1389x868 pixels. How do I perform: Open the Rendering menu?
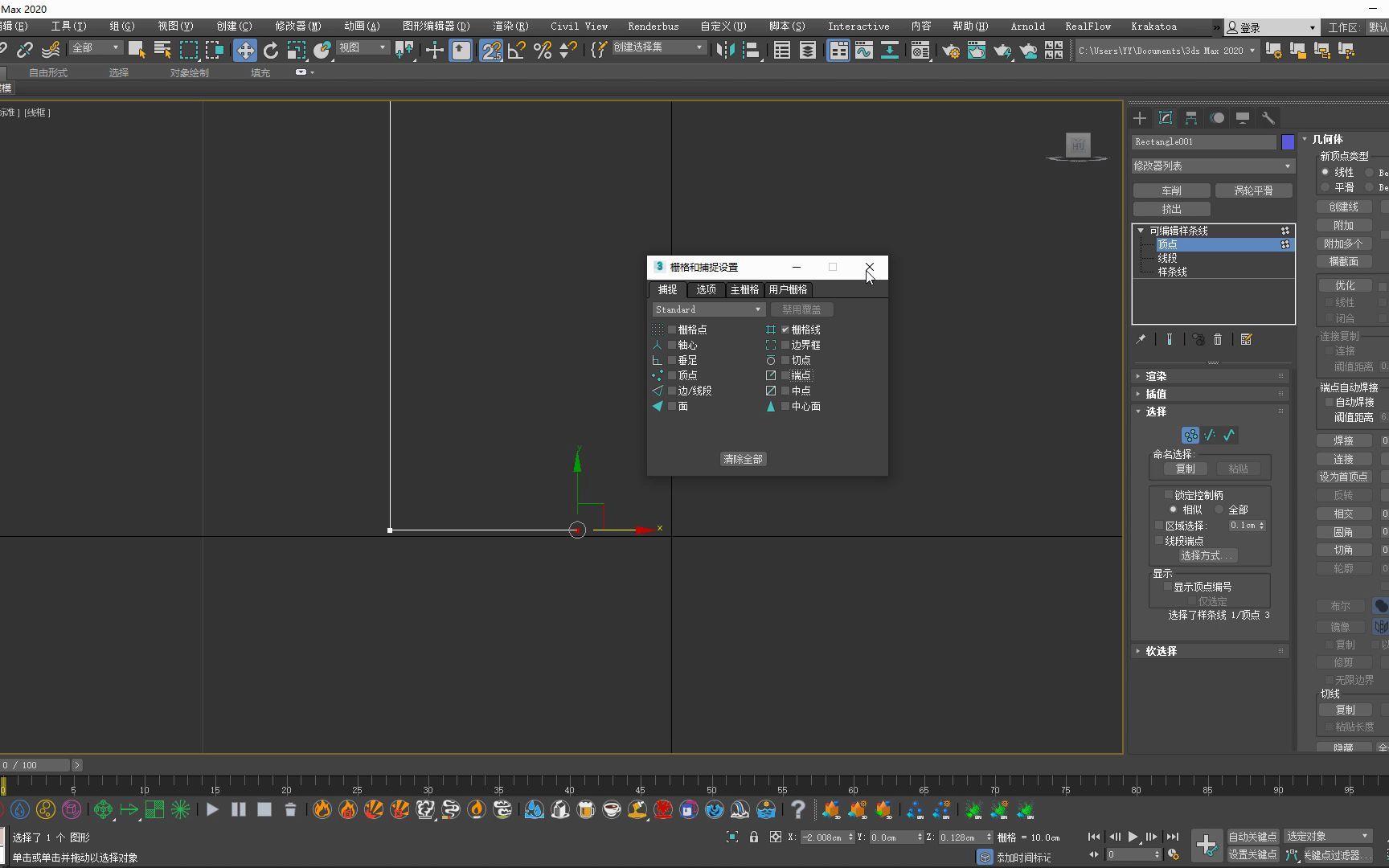[510, 27]
